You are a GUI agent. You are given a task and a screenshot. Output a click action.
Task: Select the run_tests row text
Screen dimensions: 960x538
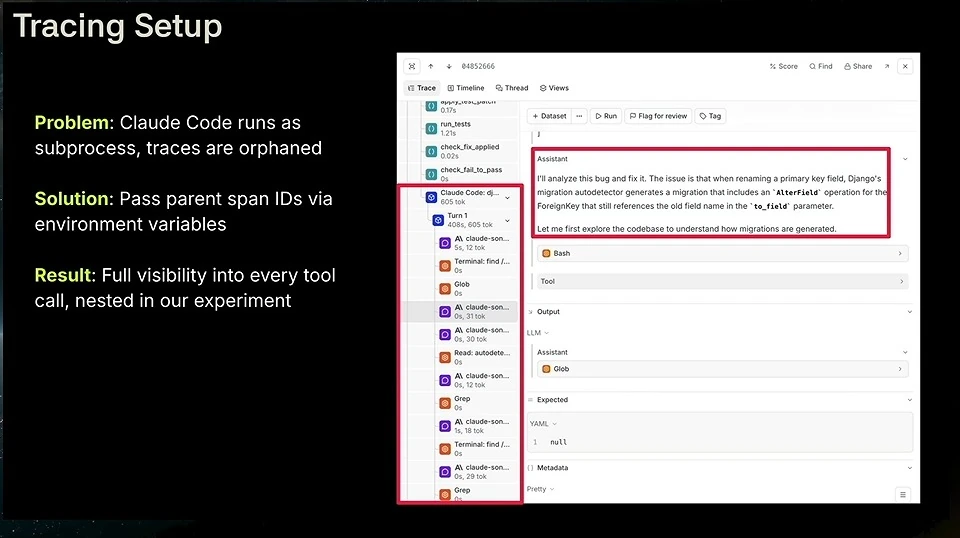click(x=456, y=124)
